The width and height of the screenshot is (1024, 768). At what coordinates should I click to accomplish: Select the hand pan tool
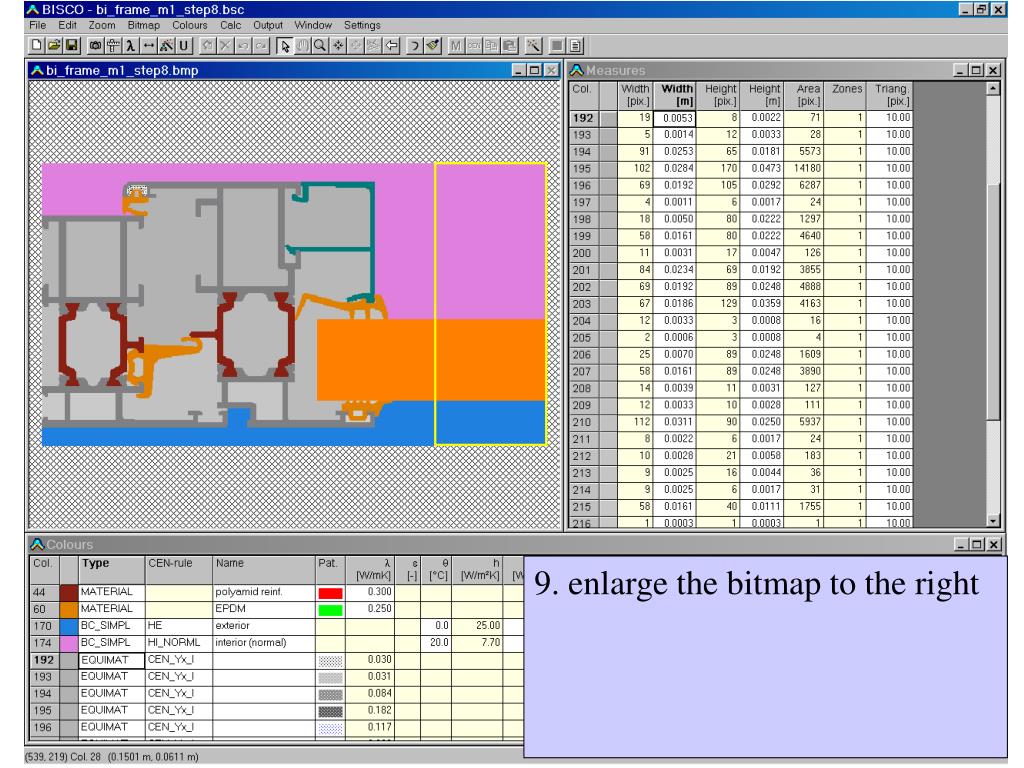(x=302, y=46)
